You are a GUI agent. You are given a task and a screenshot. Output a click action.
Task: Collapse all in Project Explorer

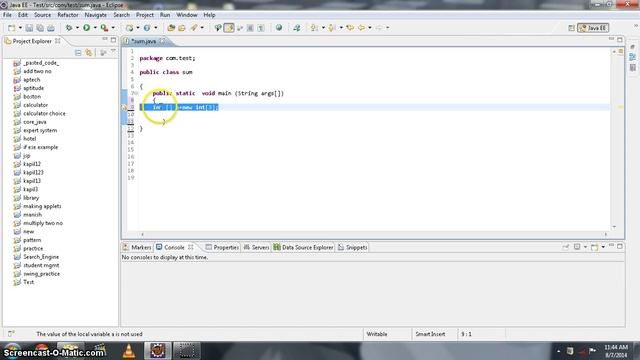click(x=78, y=53)
